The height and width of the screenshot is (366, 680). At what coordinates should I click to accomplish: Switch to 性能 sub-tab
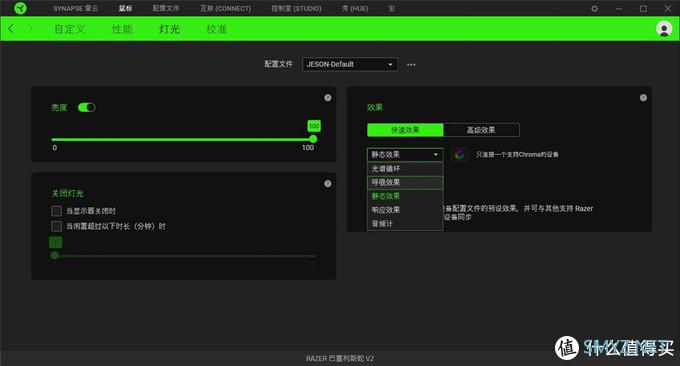pos(122,29)
